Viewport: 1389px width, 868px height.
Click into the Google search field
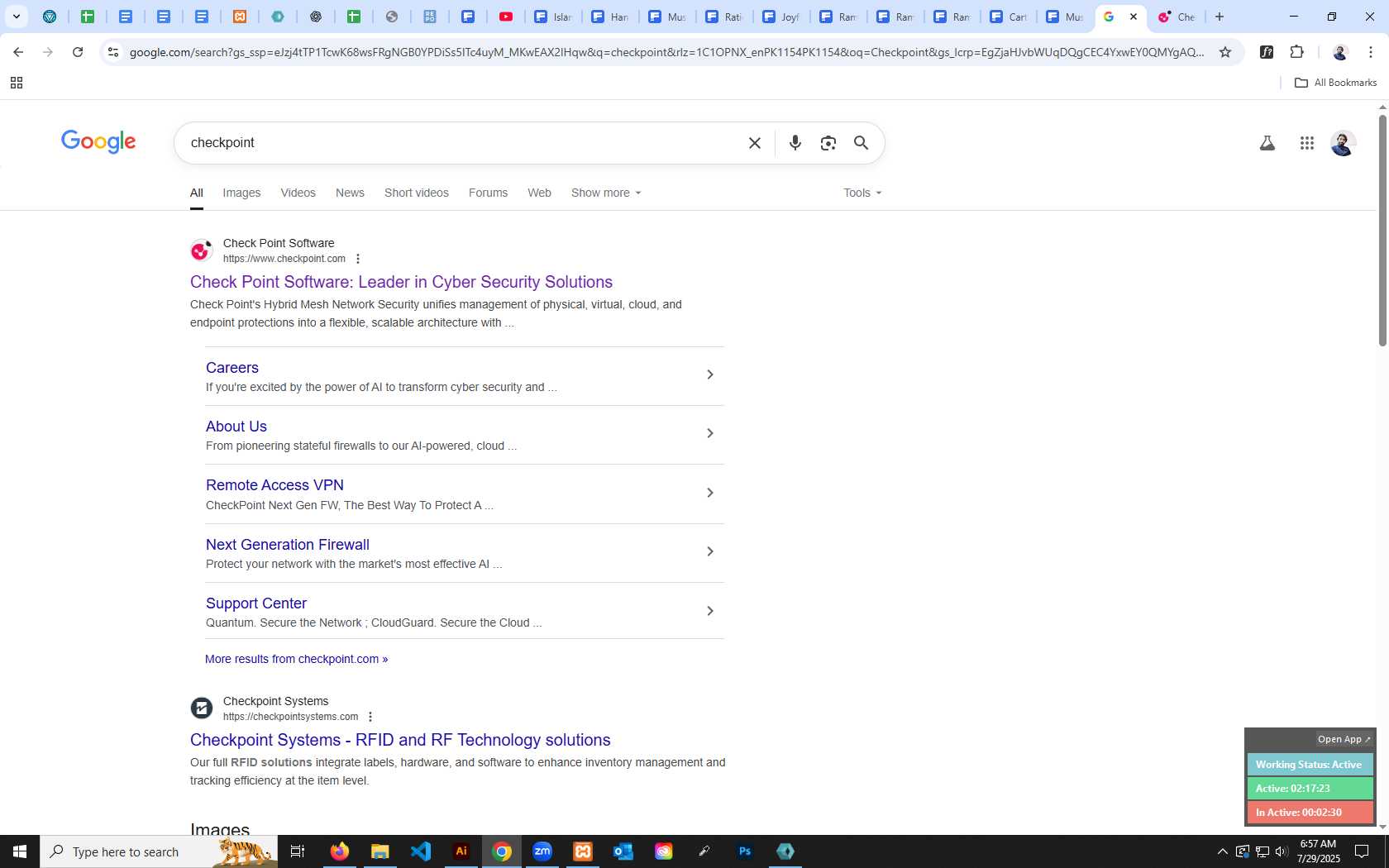pos(463,143)
